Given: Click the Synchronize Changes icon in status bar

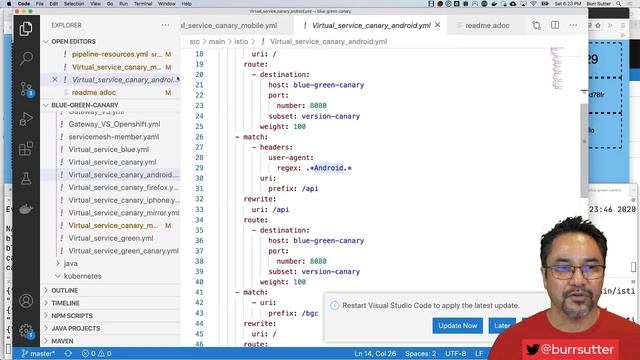Looking at the screenshot, I should (68, 353).
